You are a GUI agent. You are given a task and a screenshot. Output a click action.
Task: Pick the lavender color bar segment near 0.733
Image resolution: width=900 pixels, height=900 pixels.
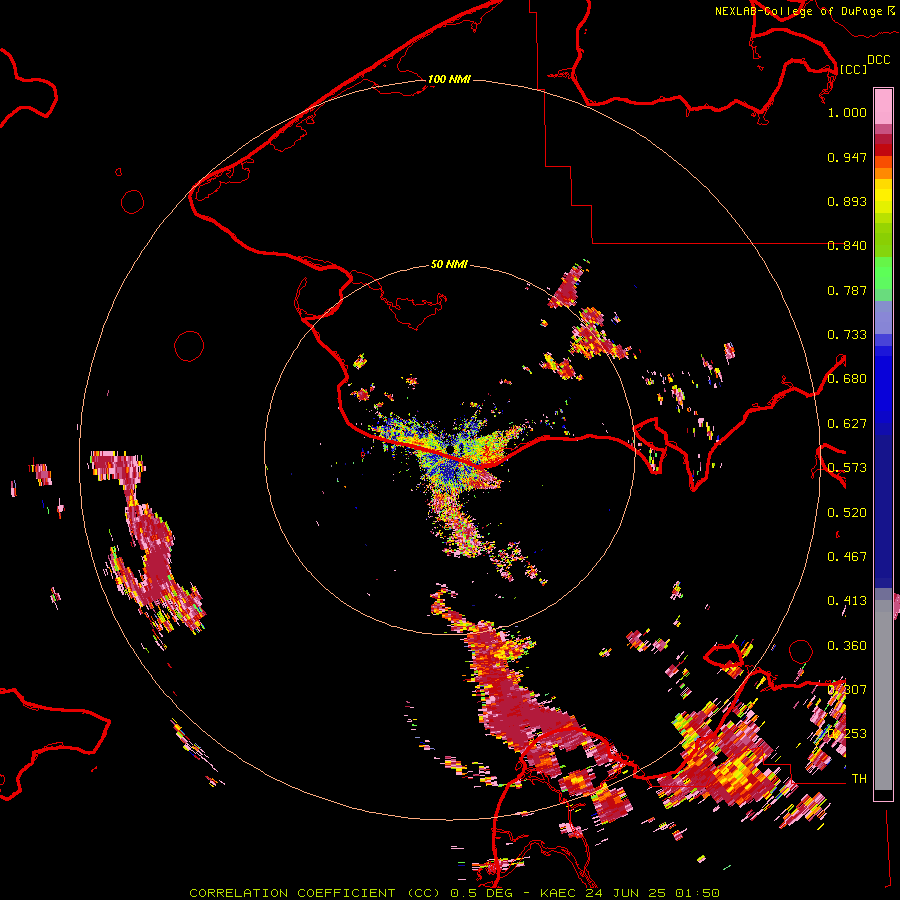(883, 317)
